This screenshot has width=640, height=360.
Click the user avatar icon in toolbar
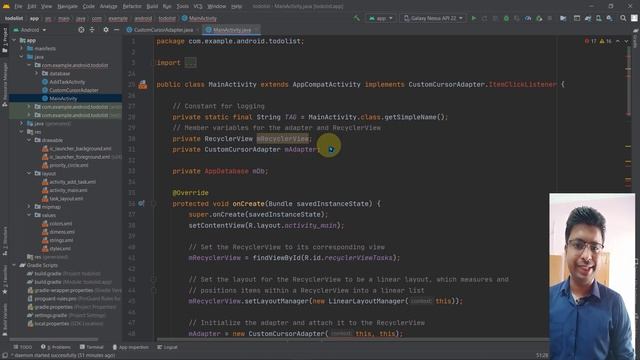pos(634,18)
